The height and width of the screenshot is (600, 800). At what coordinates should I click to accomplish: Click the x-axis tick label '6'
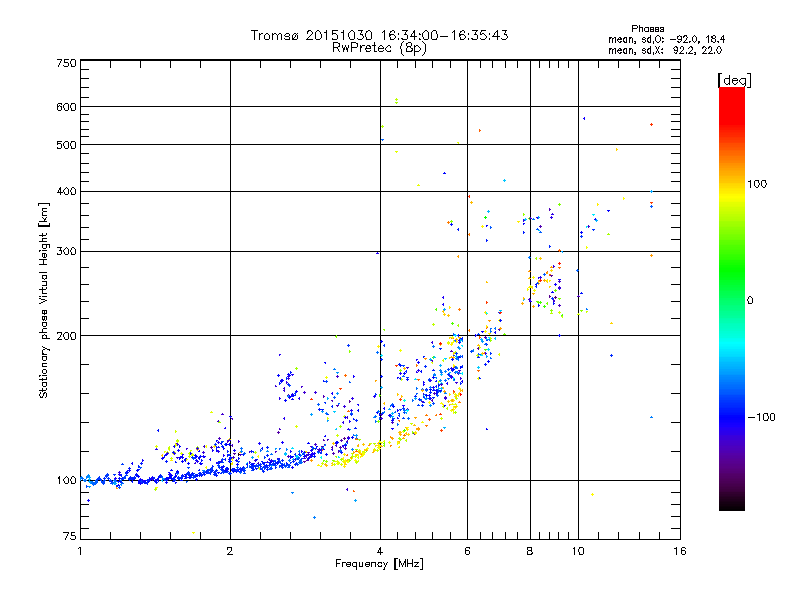point(467,551)
